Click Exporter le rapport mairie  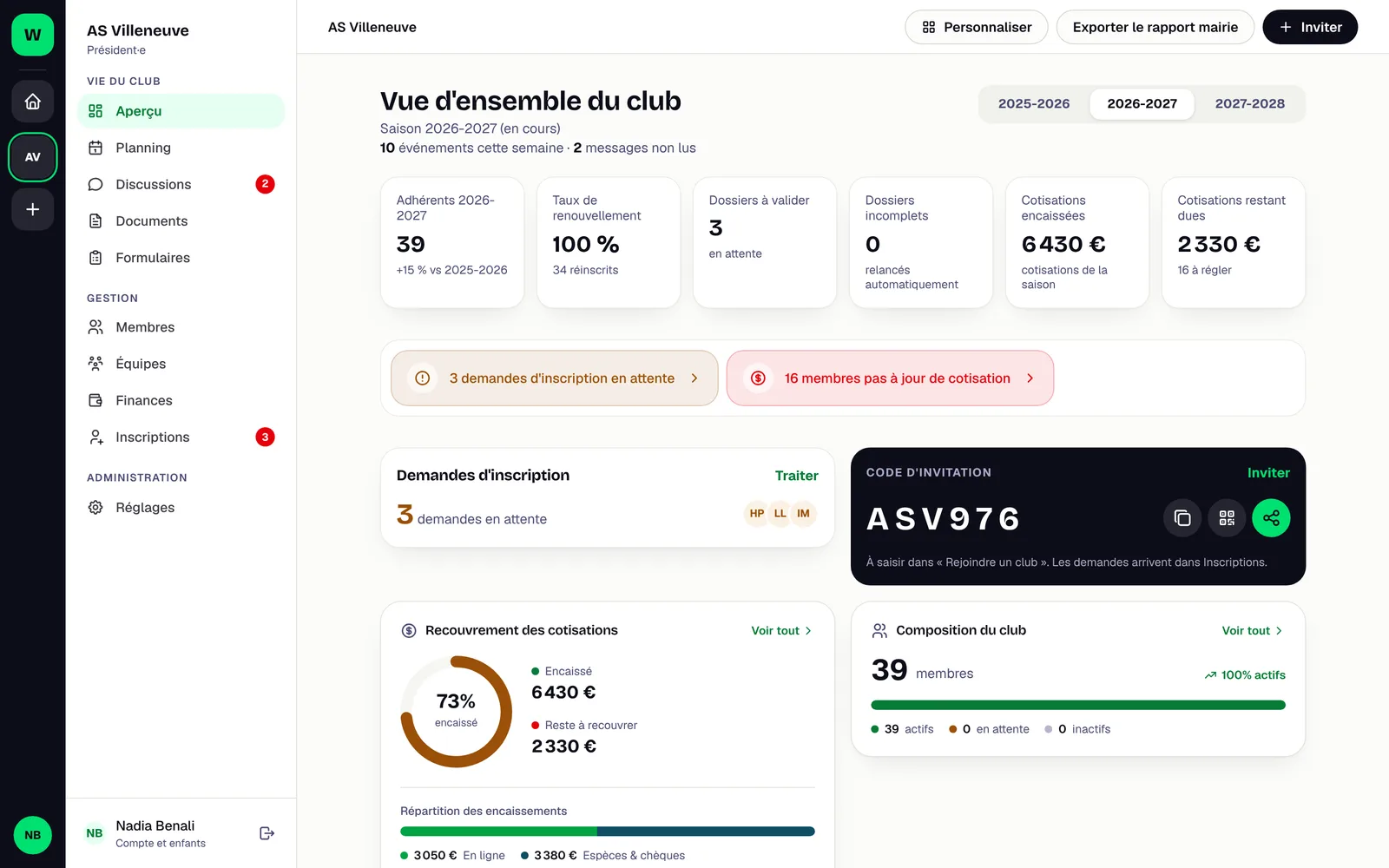tap(1155, 27)
